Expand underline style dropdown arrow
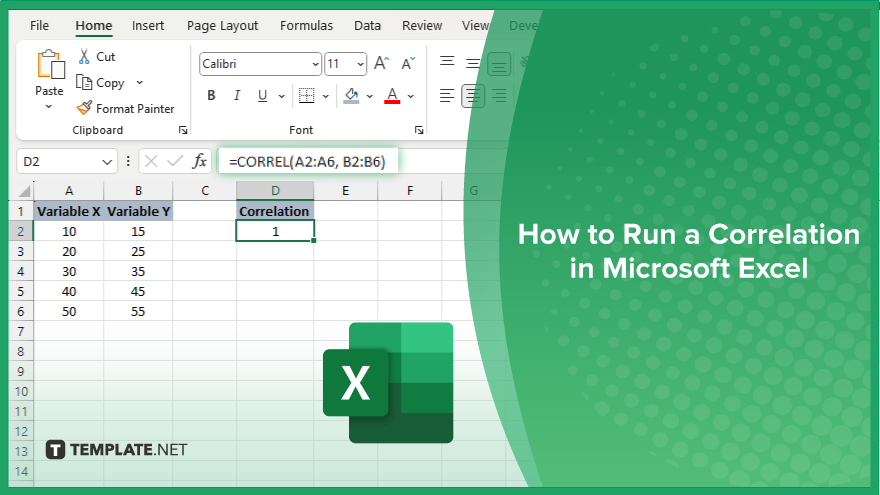This screenshot has height=495, width=880. [x=281, y=96]
